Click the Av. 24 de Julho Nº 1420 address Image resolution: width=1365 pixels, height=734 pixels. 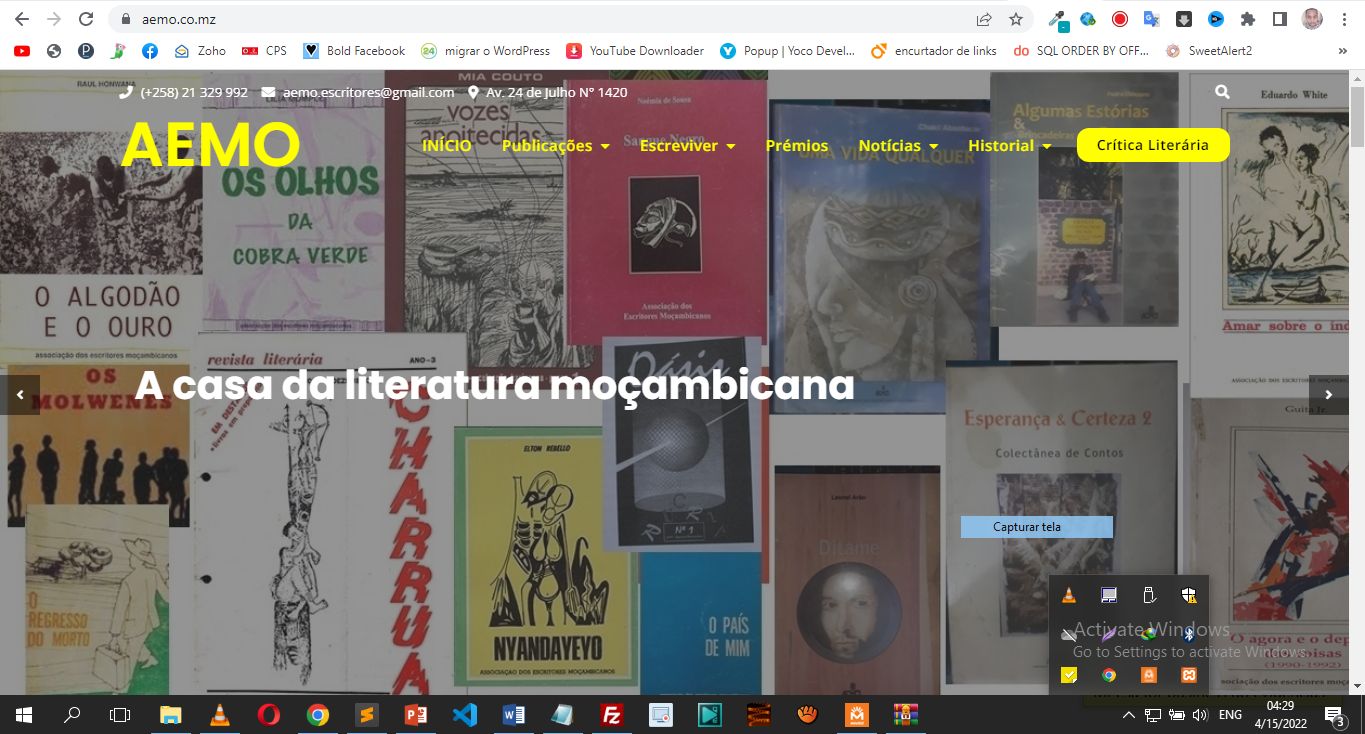click(x=547, y=92)
